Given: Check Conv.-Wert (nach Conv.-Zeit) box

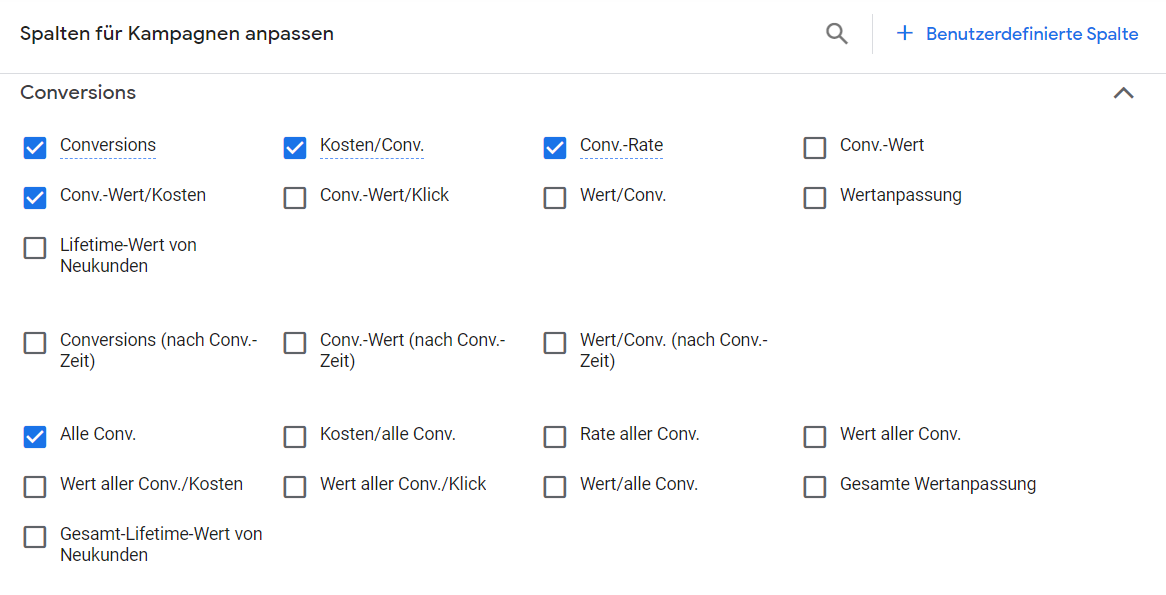Looking at the screenshot, I should 295,342.
